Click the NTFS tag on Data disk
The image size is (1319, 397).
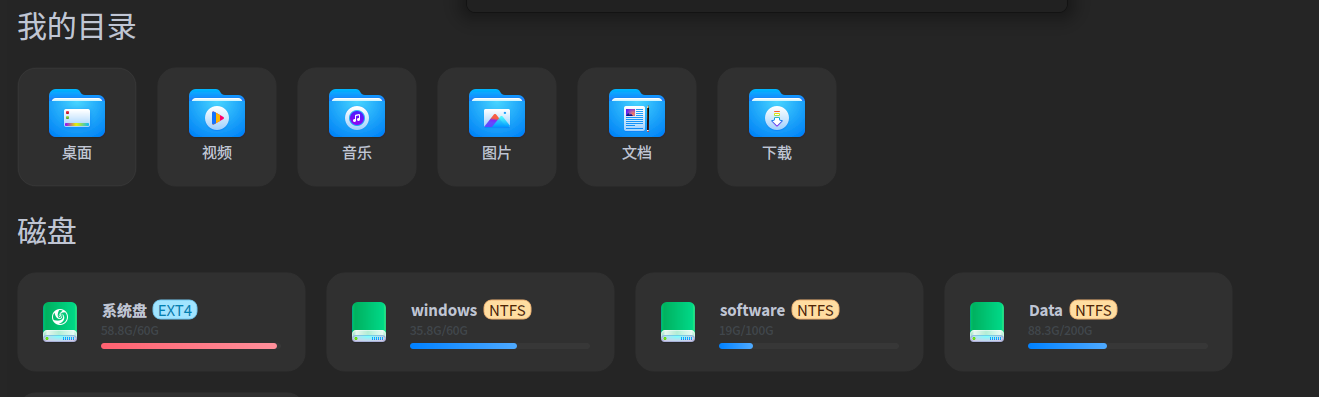1093,310
